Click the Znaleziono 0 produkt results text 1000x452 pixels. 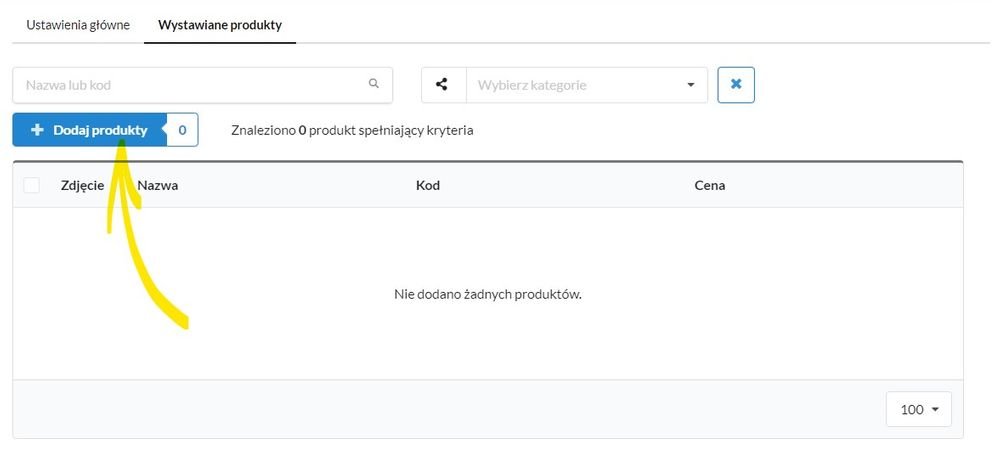(x=352, y=131)
